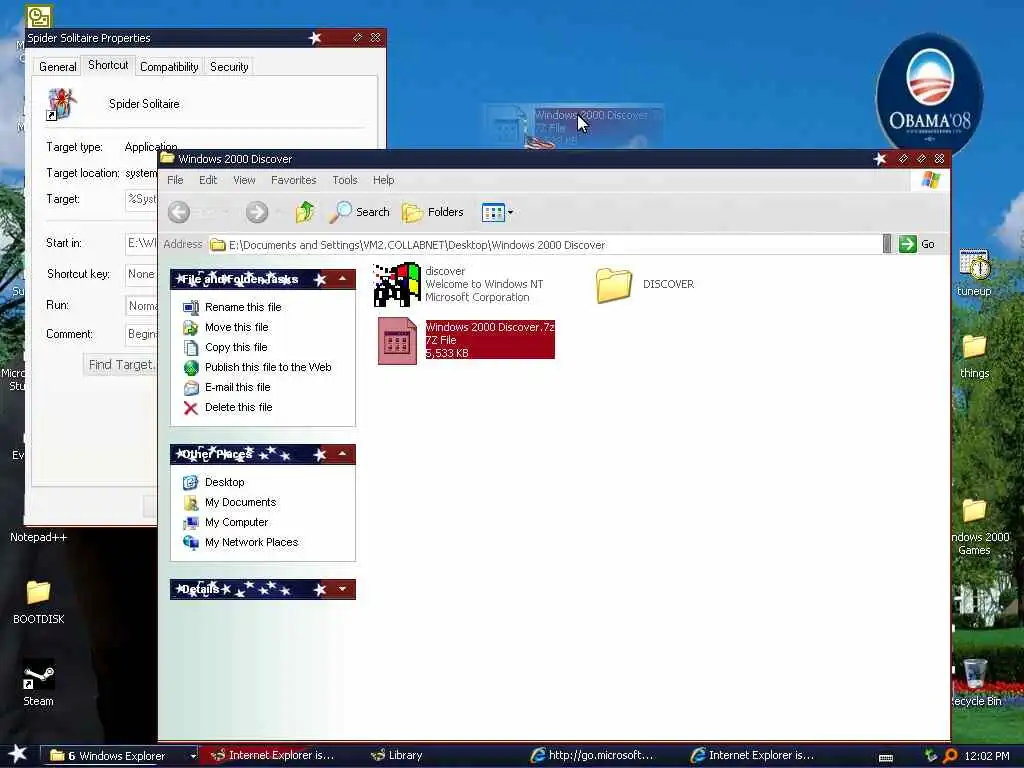Image resolution: width=1024 pixels, height=768 pixels.
Task: Toggle the Folders pane button
Action: (432, 212)
